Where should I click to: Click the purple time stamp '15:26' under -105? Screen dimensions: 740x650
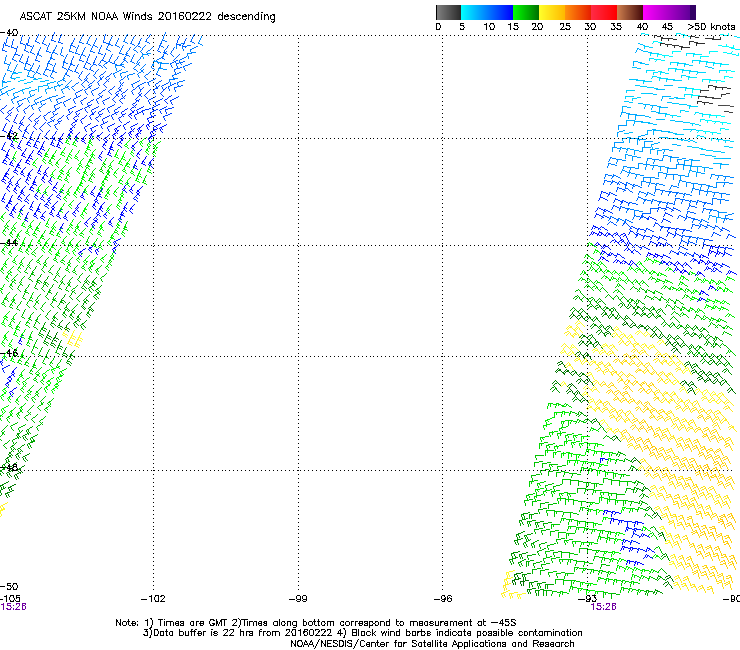pos(13,607)
